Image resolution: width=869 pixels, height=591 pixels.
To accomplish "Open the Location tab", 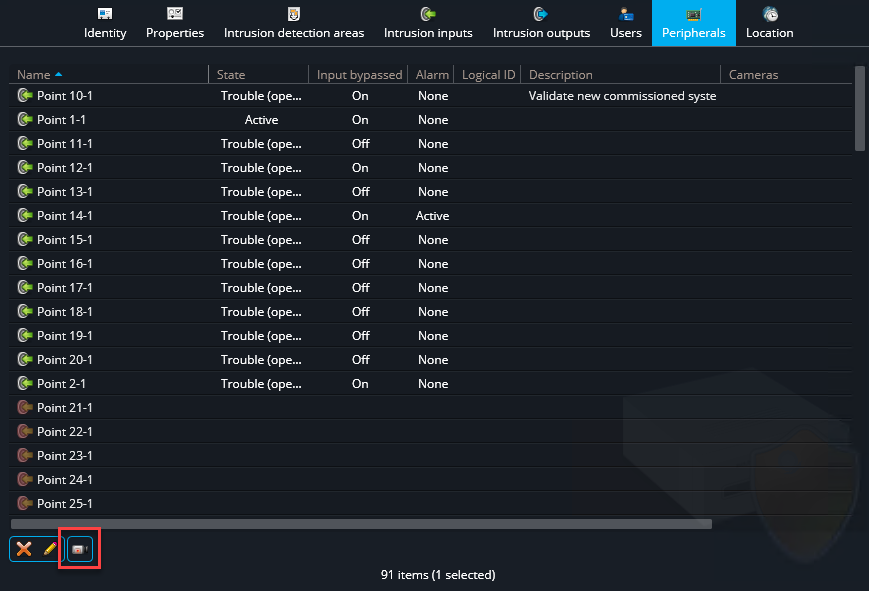I will tap(769, 23).
